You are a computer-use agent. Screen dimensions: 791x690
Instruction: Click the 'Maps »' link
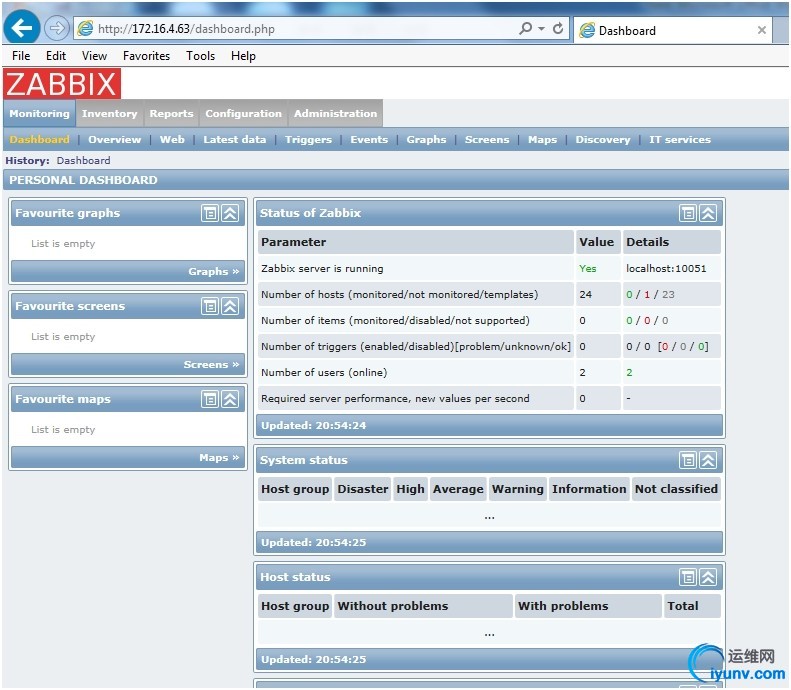219,458
